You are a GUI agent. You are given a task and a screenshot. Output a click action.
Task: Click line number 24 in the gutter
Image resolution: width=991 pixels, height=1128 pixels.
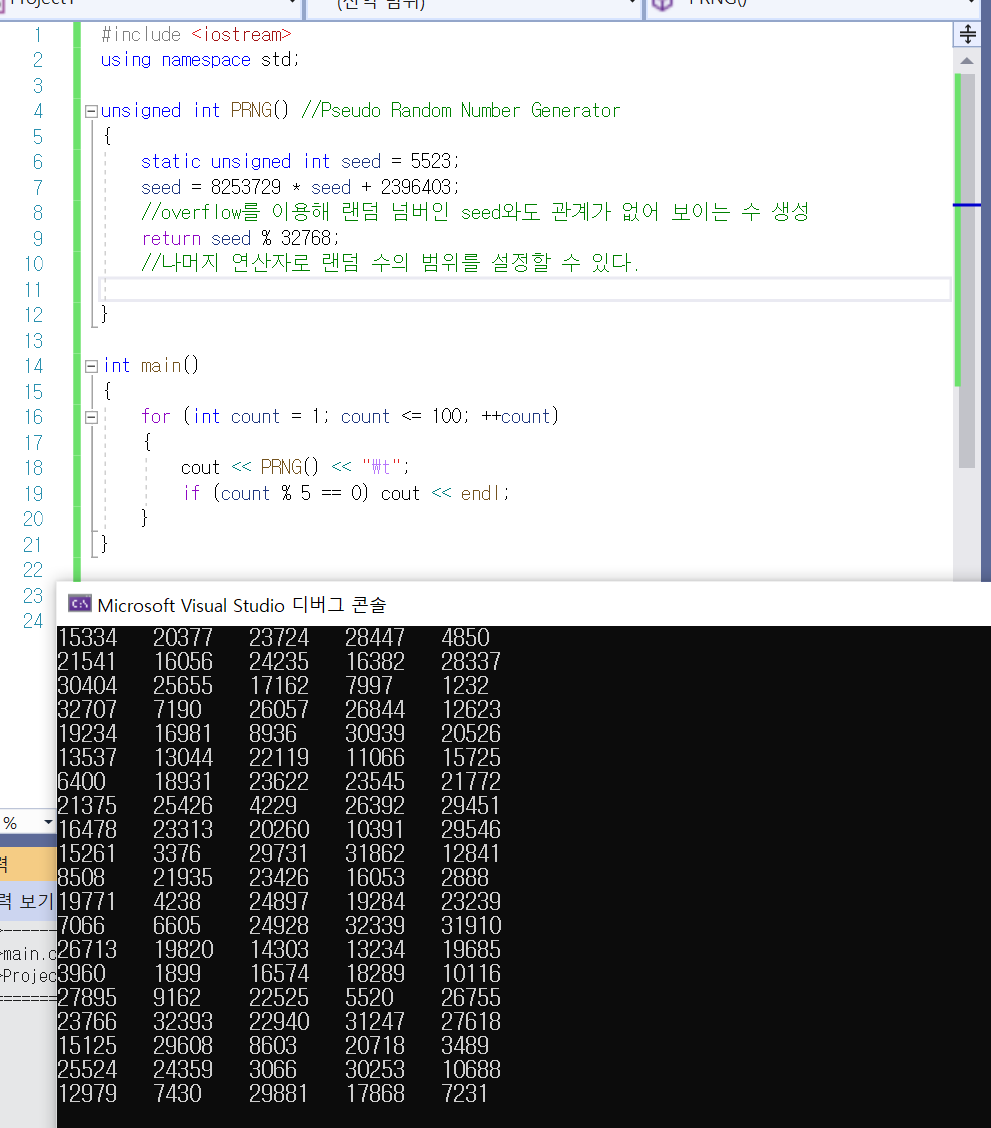coord(33,622)
